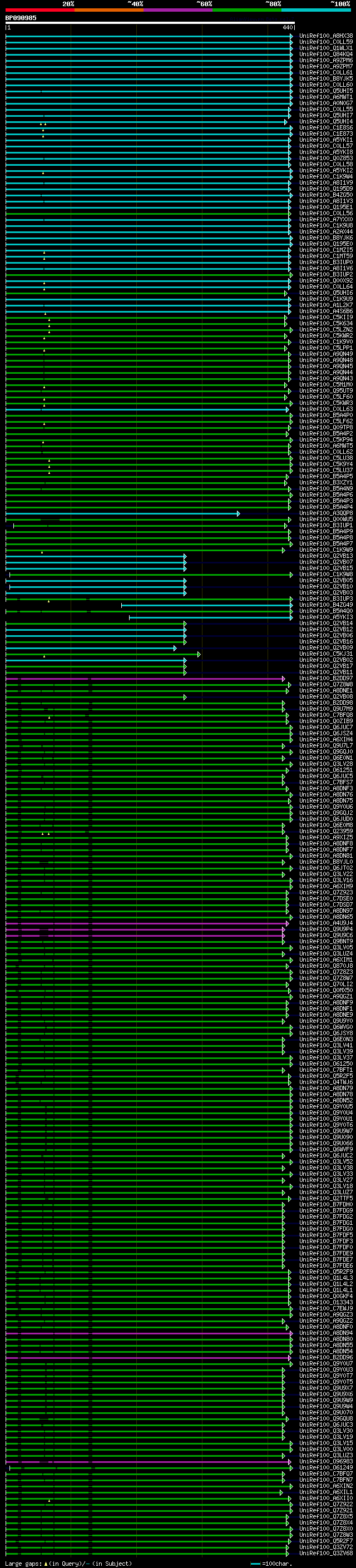Open hit UniRef100_Q7Z922
This screenshot has width=356, height=1568.
pos(326,1504)
